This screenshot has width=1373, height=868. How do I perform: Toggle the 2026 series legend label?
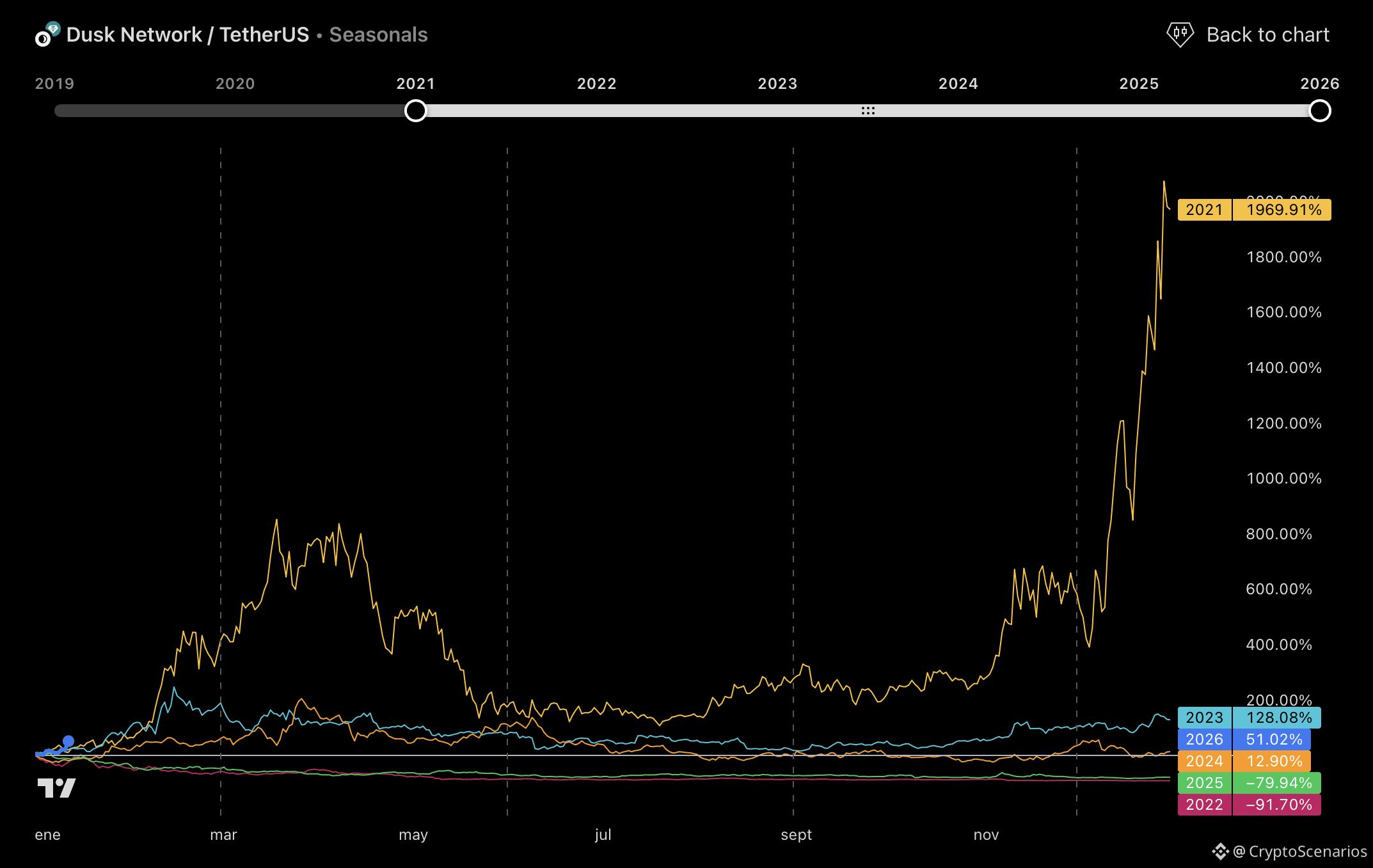point(1204,739)
